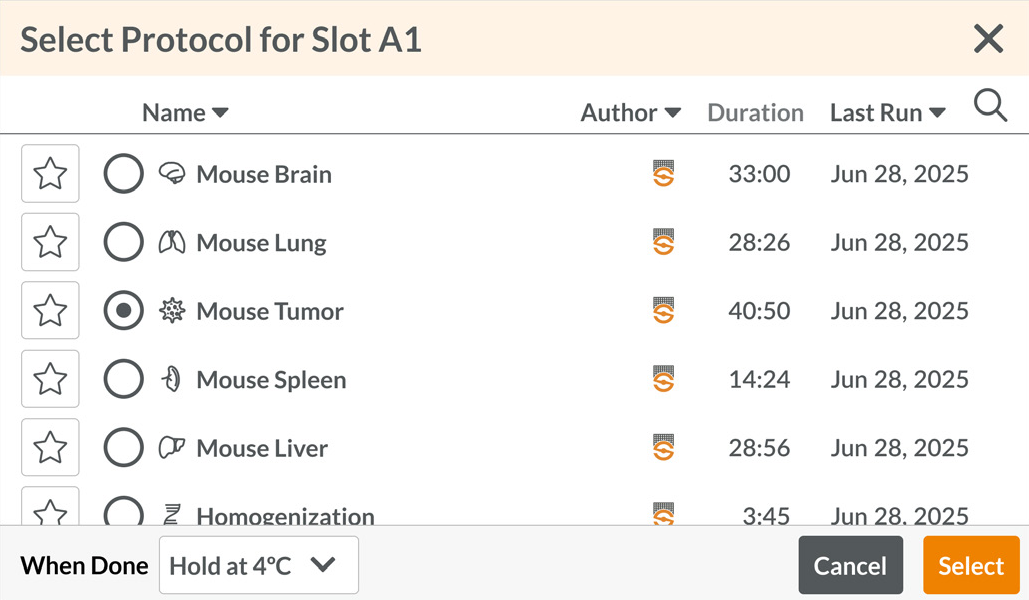Click the star beside Mouse Tumor
The image size is (1029, 600).
pos(51,310)
